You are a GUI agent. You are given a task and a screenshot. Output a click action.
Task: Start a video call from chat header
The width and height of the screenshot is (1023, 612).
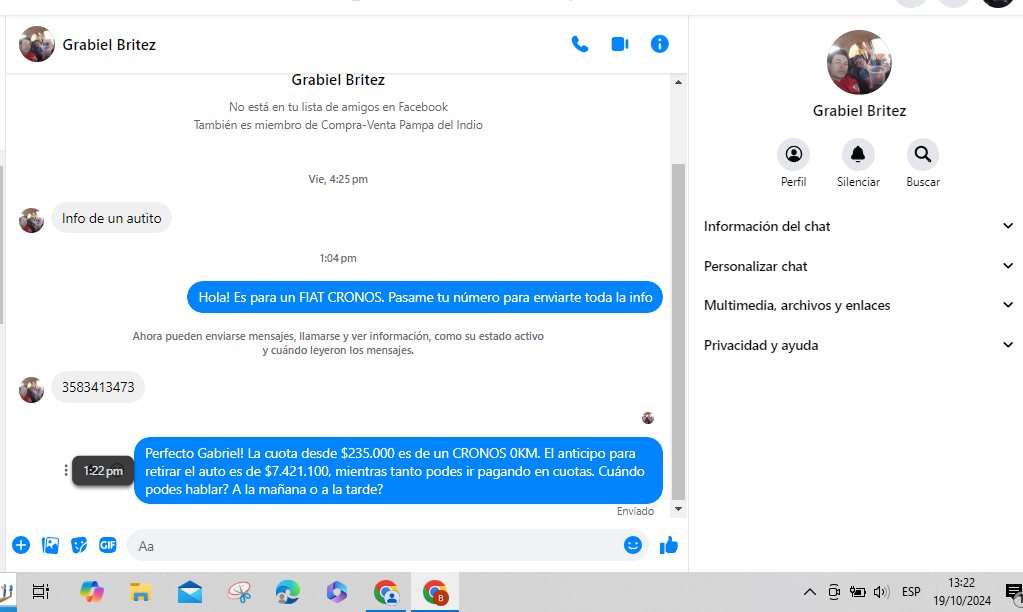click(620, 44)
